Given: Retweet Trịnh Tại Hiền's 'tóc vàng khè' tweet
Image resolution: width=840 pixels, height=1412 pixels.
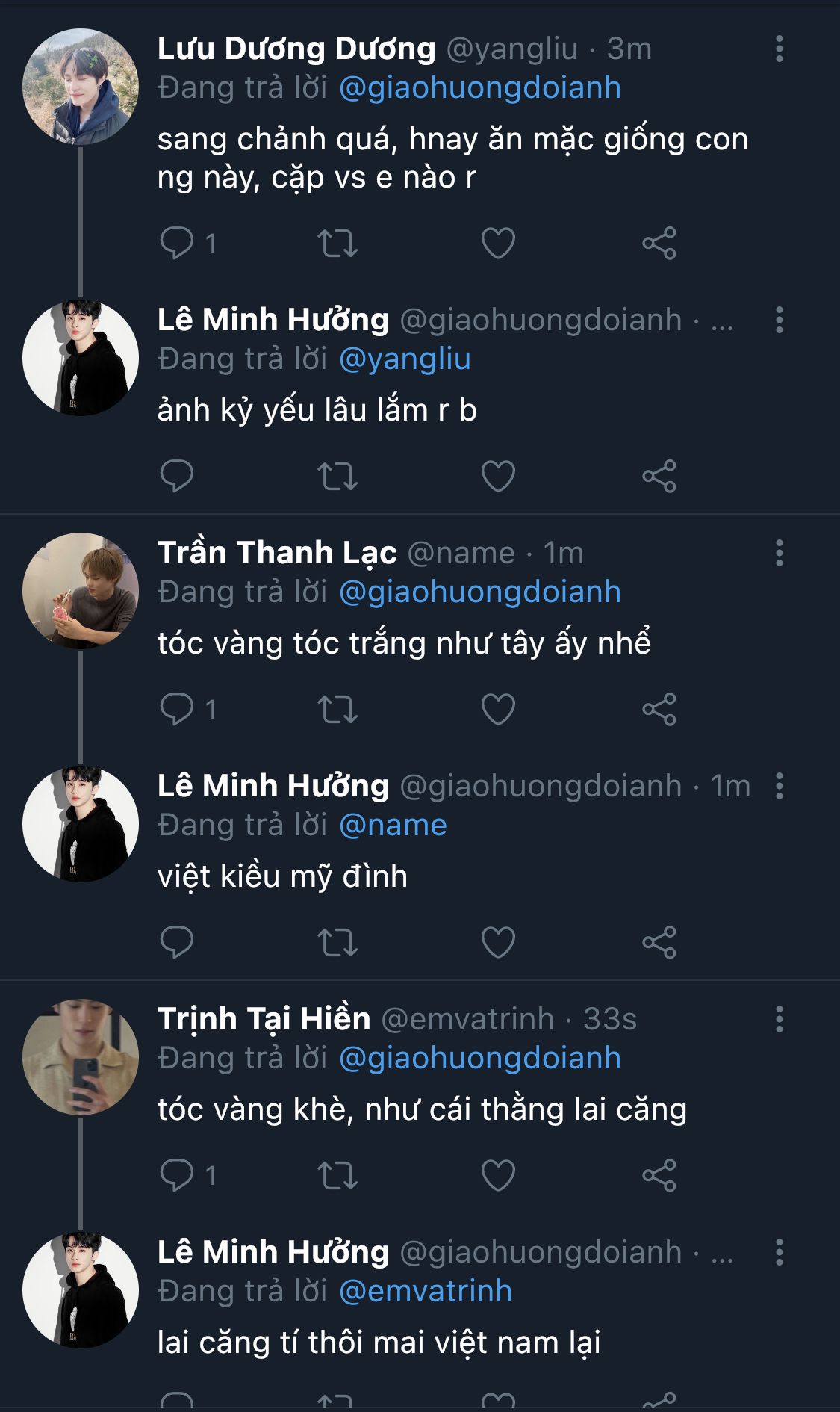Looking at the screenshot, I should pos(337,1176).
